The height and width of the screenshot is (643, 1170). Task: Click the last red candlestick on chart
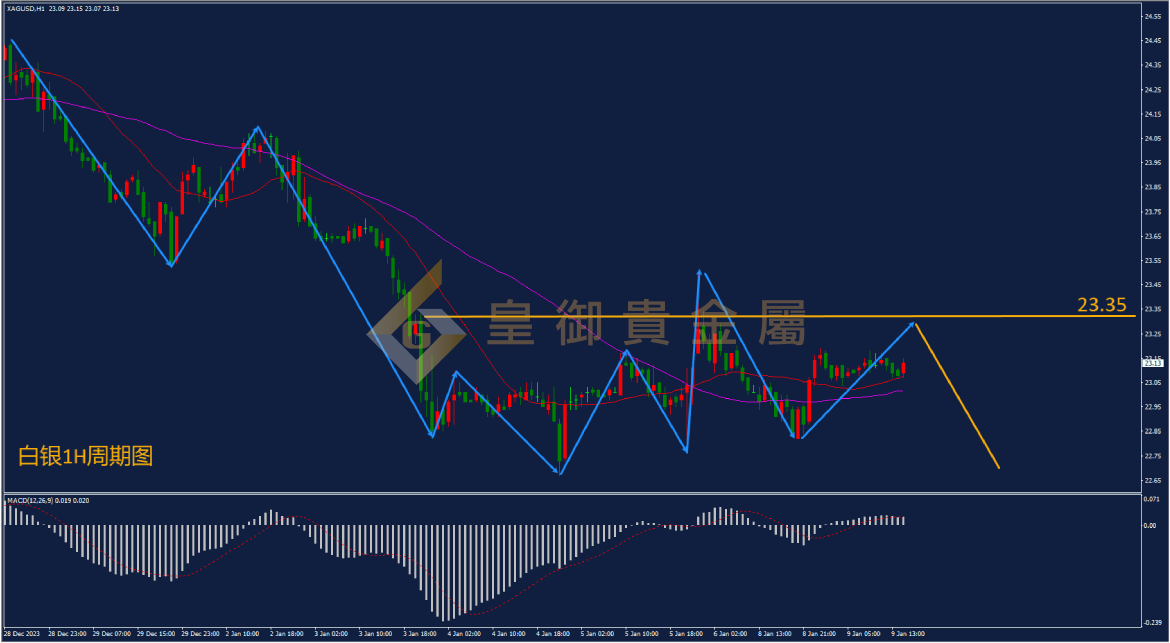pyautogui.click(x=904, y=368)
